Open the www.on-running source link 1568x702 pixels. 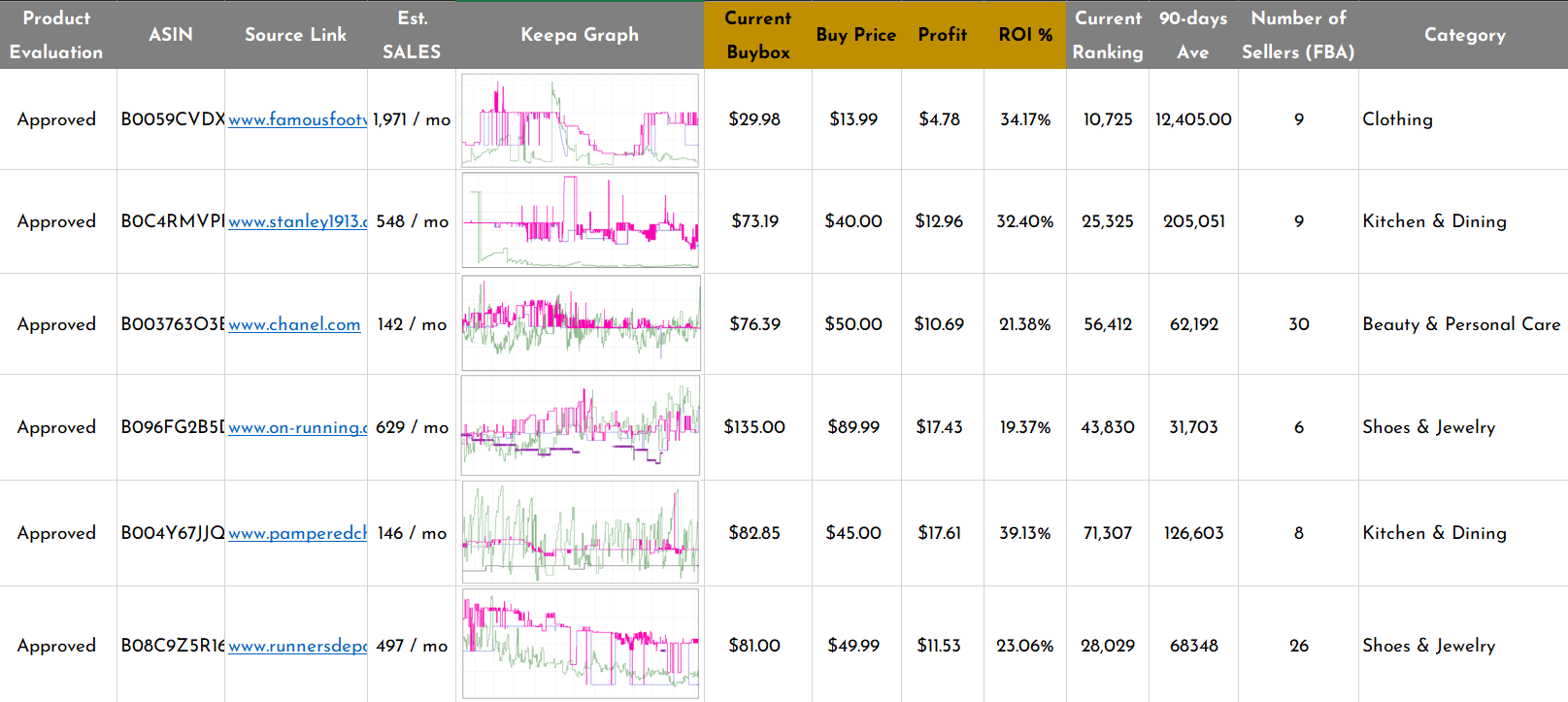point(297,427)
